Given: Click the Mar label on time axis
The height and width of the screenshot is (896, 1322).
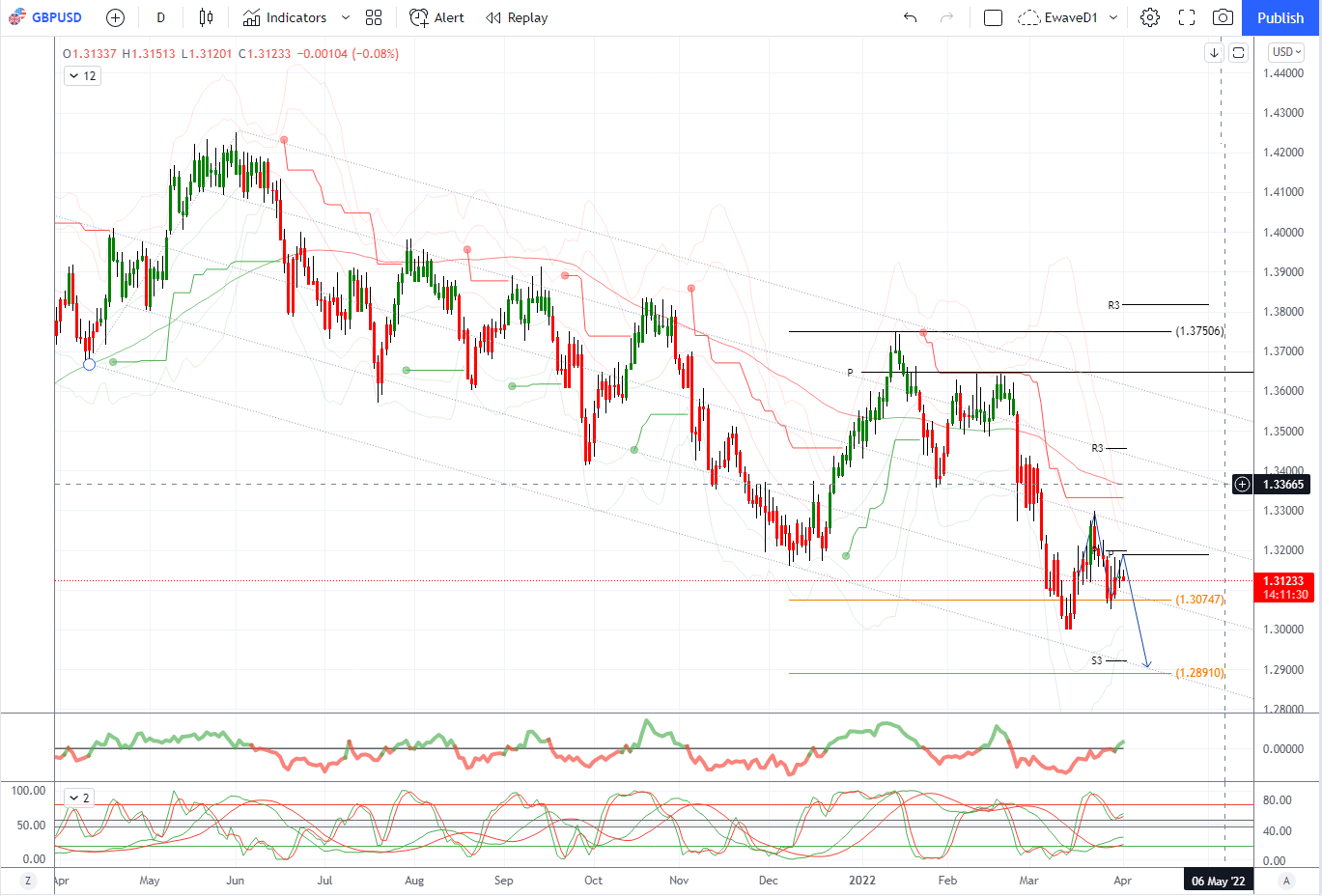Looking at the screenshot, I should (1029, 881).
